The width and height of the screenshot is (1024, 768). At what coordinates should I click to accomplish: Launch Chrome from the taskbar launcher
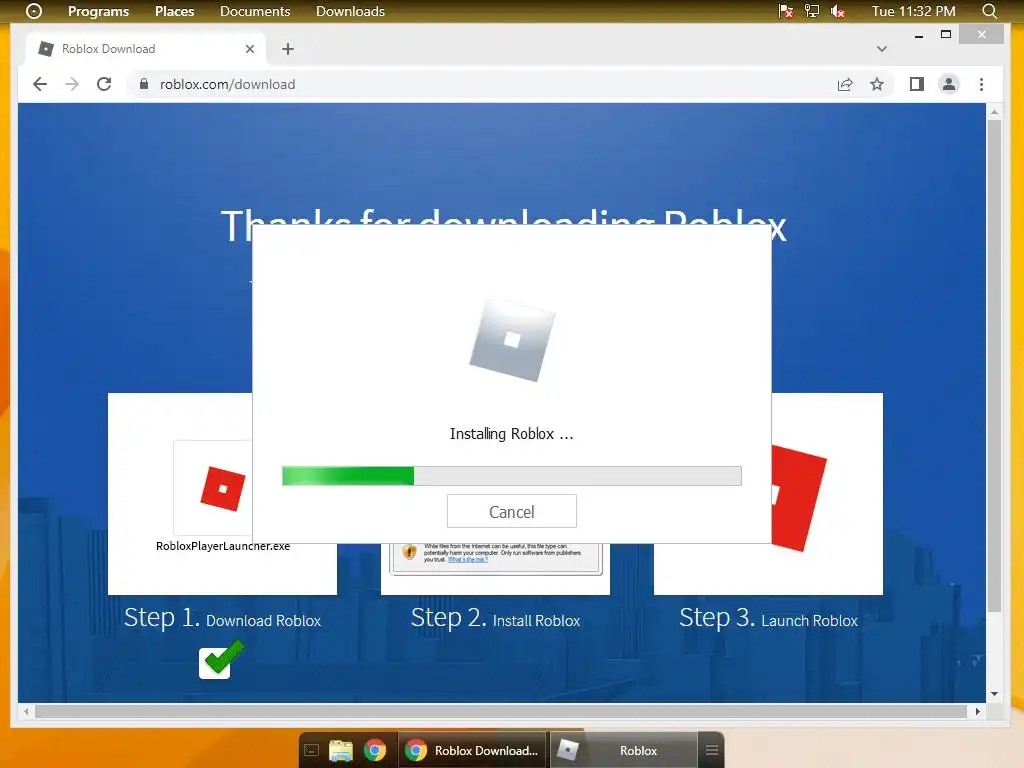click(x=375, y=750)
